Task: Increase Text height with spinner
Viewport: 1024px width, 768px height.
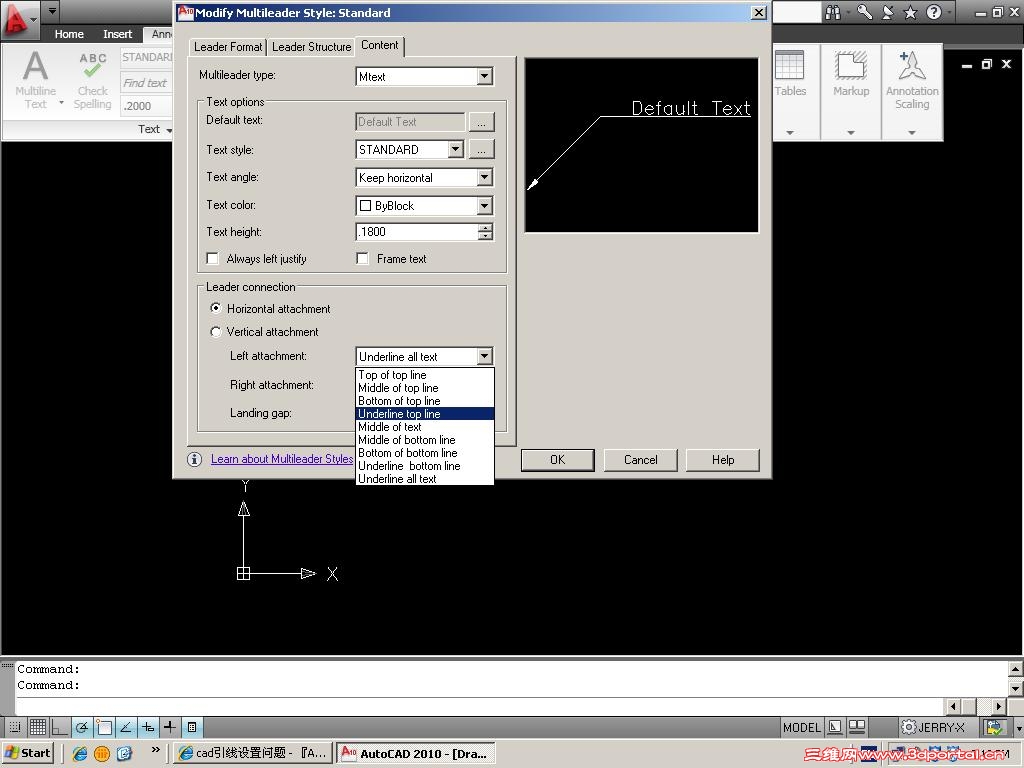Action: pos(485,227)
